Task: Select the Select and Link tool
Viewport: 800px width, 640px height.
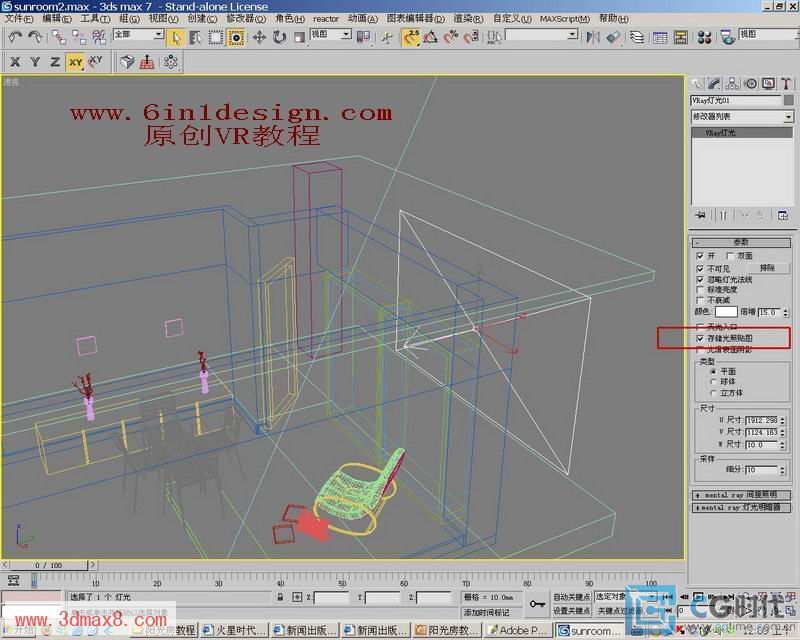Action: [x=59, y=37]
